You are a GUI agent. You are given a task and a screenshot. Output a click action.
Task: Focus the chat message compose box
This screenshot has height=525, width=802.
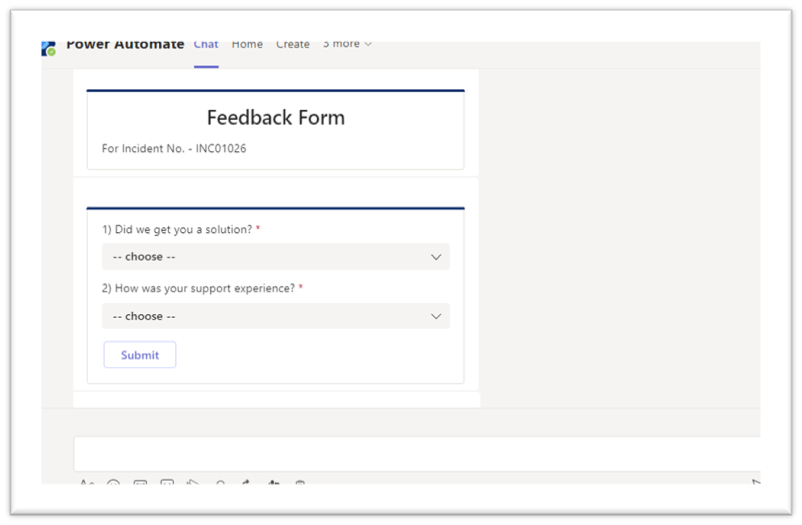(x=417, y=453)
